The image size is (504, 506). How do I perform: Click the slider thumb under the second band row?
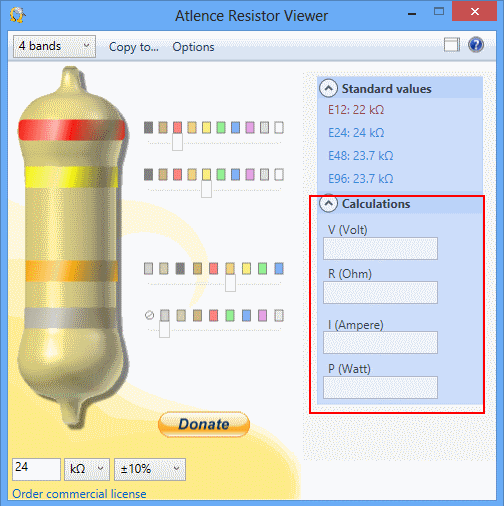tap(206, 189)
